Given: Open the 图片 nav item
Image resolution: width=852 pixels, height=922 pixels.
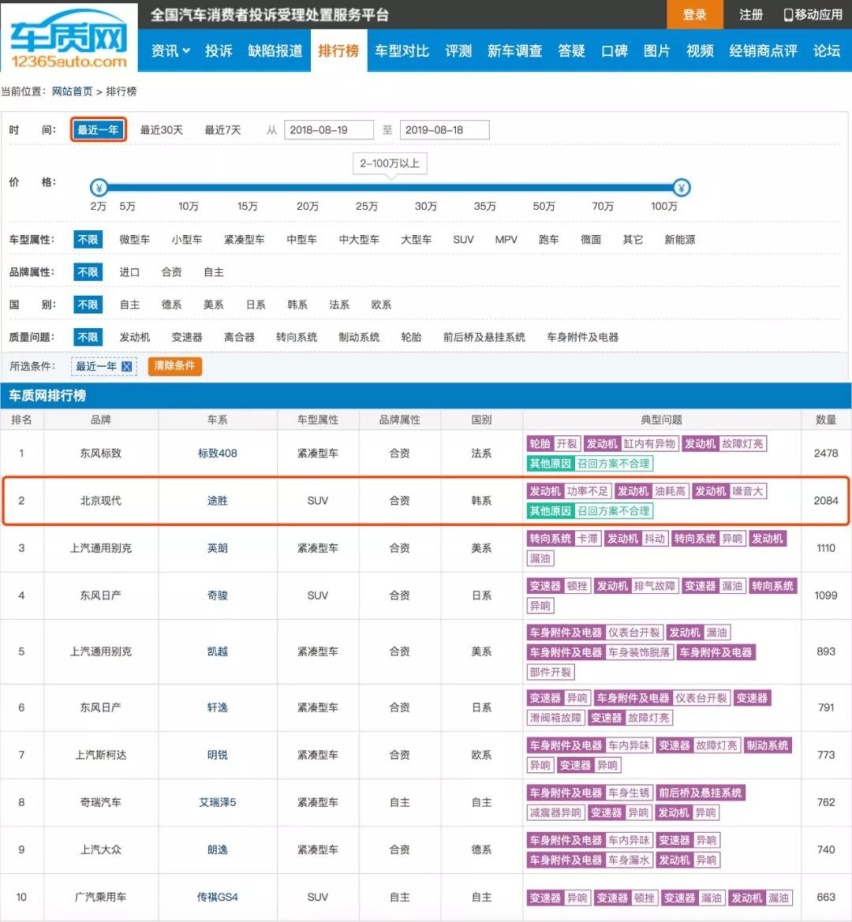Looking at the screenshot, I should pyautogui.click(x=657, y=51).
